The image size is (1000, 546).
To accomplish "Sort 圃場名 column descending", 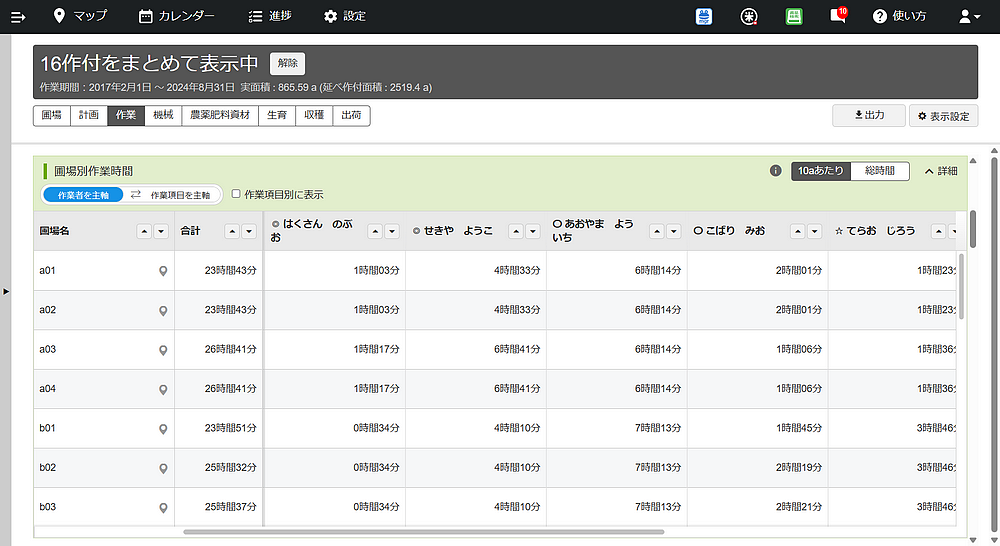I will (162, 231).
